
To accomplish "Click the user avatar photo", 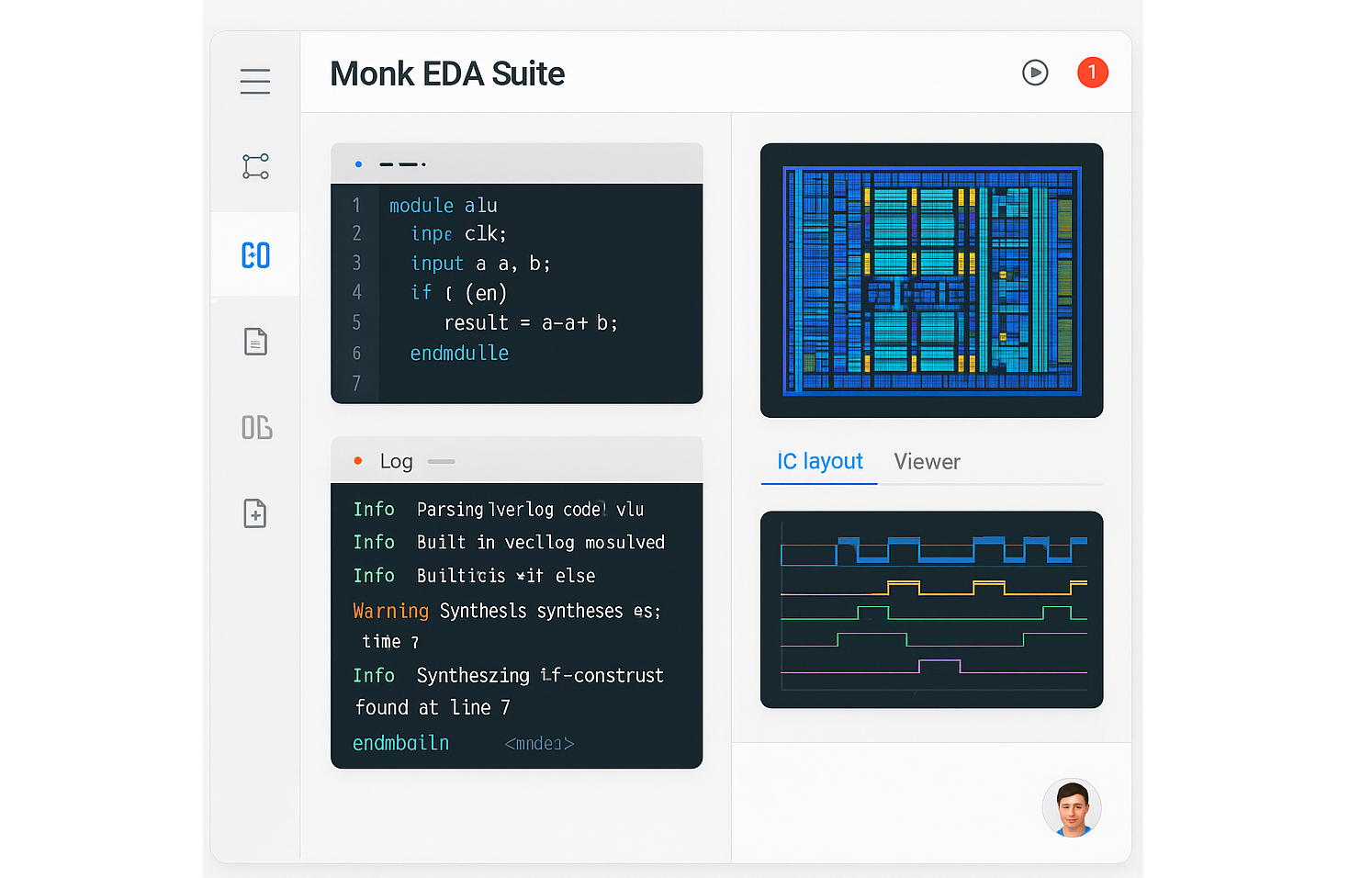I will coord(1072,808).
